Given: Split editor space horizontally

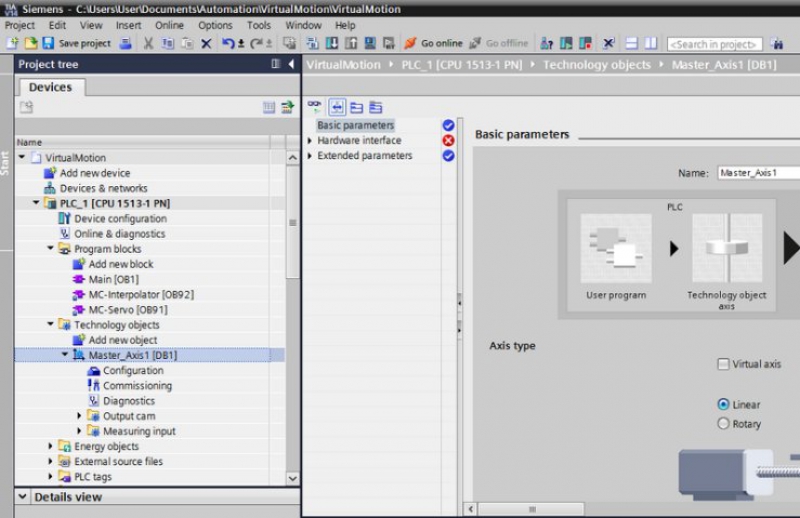Looking at the screenshot, I should click(x=632, y=43).
